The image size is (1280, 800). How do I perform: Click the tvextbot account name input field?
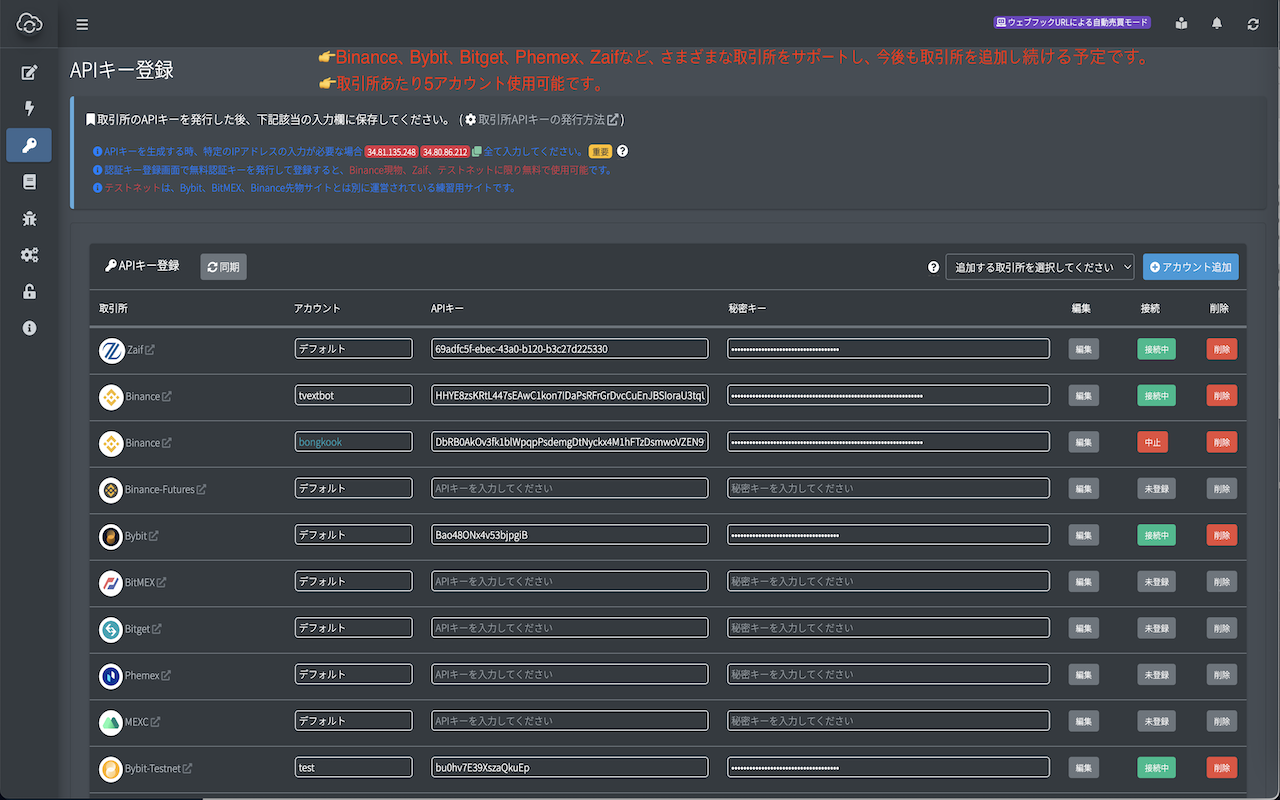pos(353,394)
